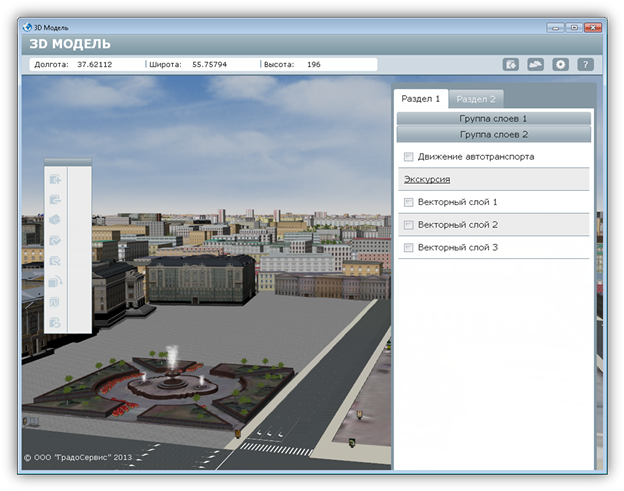624x491 pixels.
Task: Expand the Группа слоев 1 header
Action: pos(493,118)
